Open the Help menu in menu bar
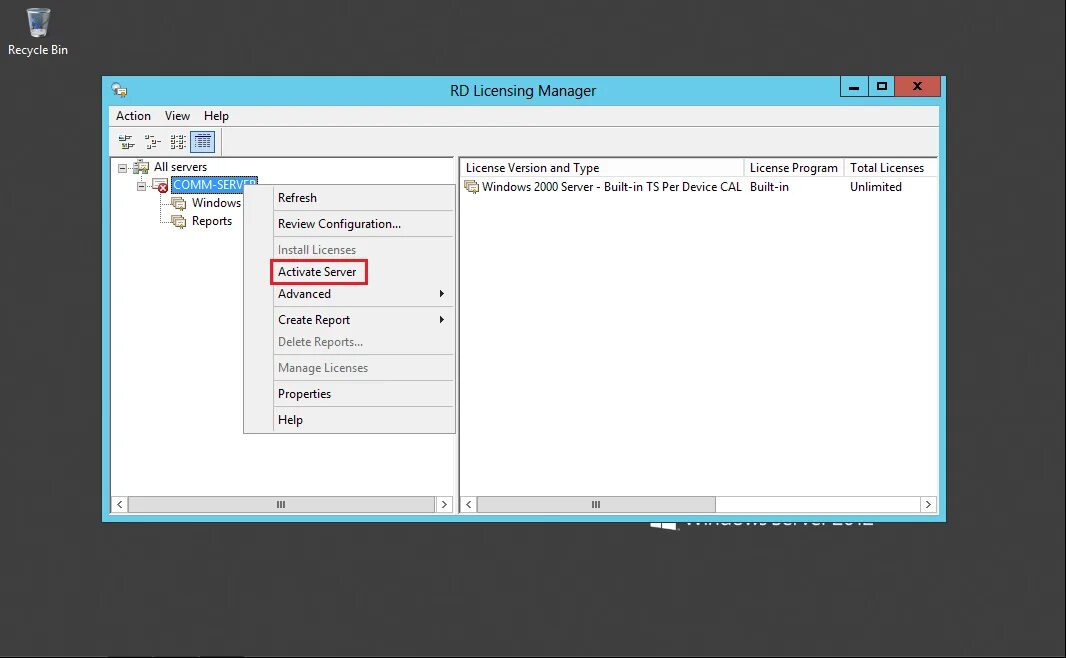The width and height of the screenshot is (1066, 658). pyautogui.click(x=216, y=116)
